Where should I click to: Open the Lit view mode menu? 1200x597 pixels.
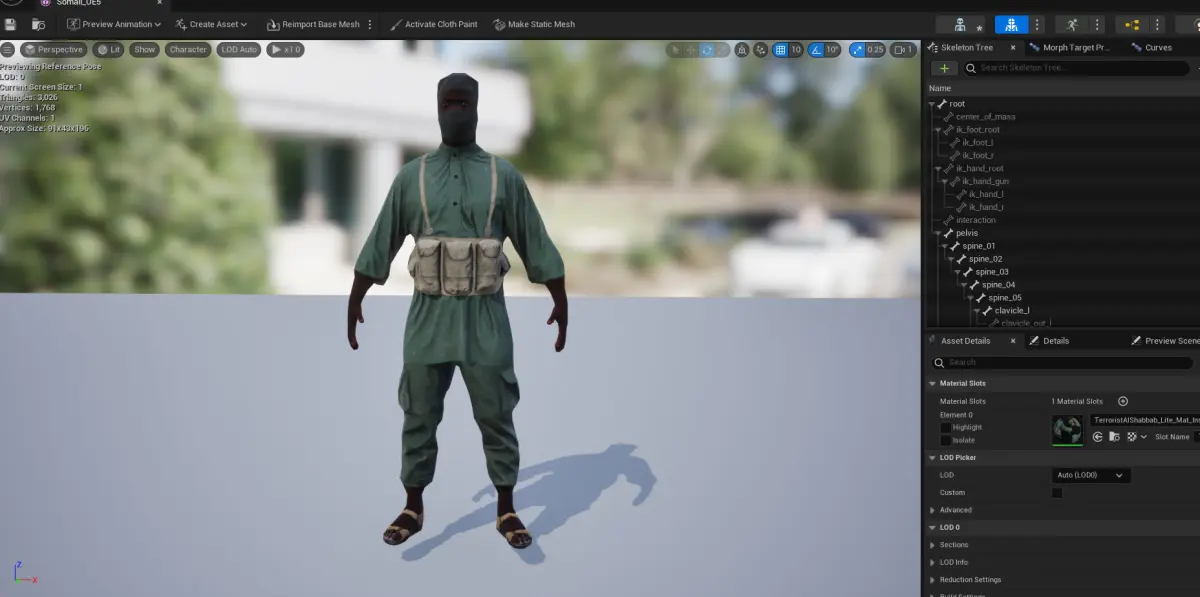click(108, 49)
